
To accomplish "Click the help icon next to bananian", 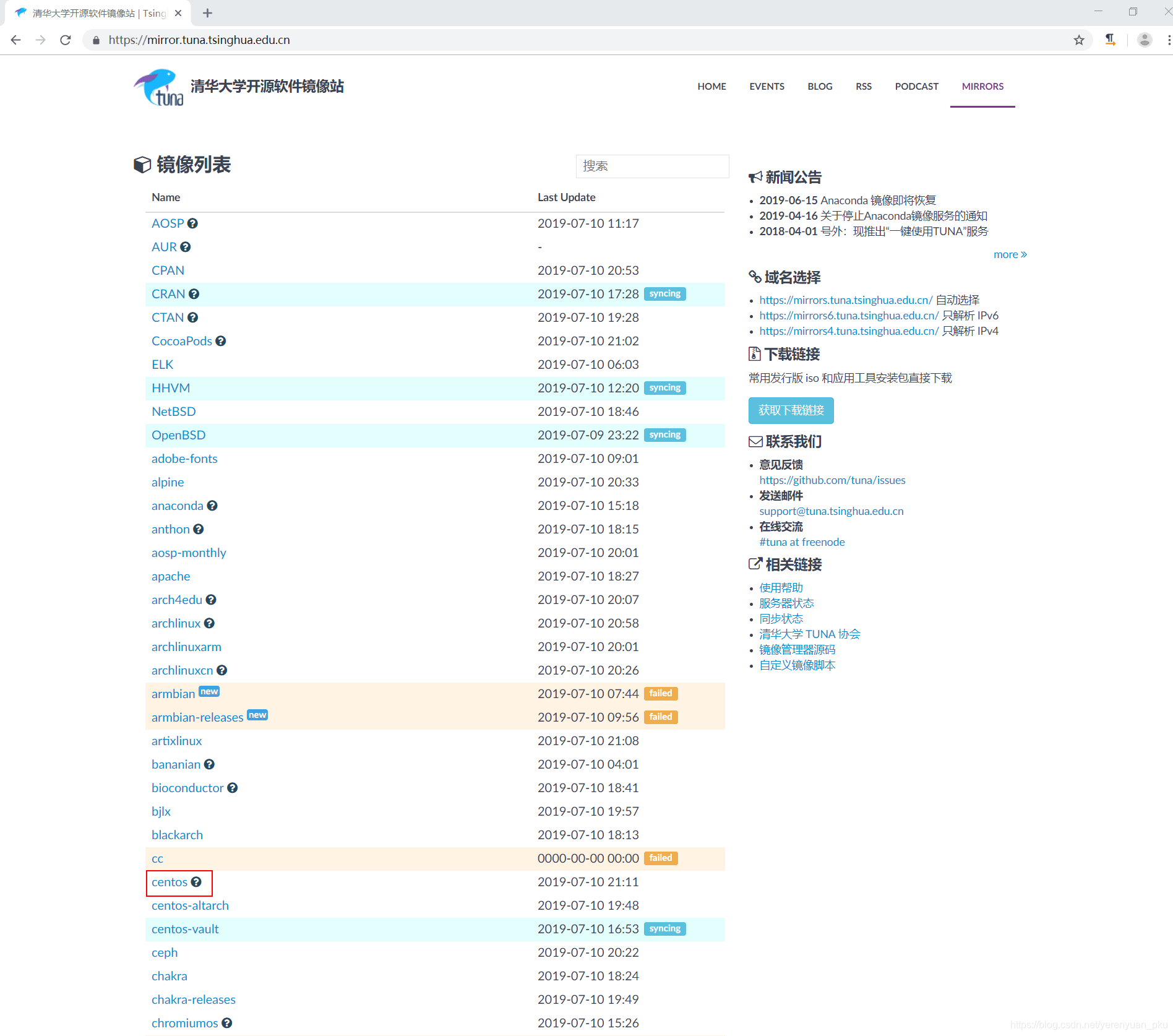I will [x=209, y=764].
